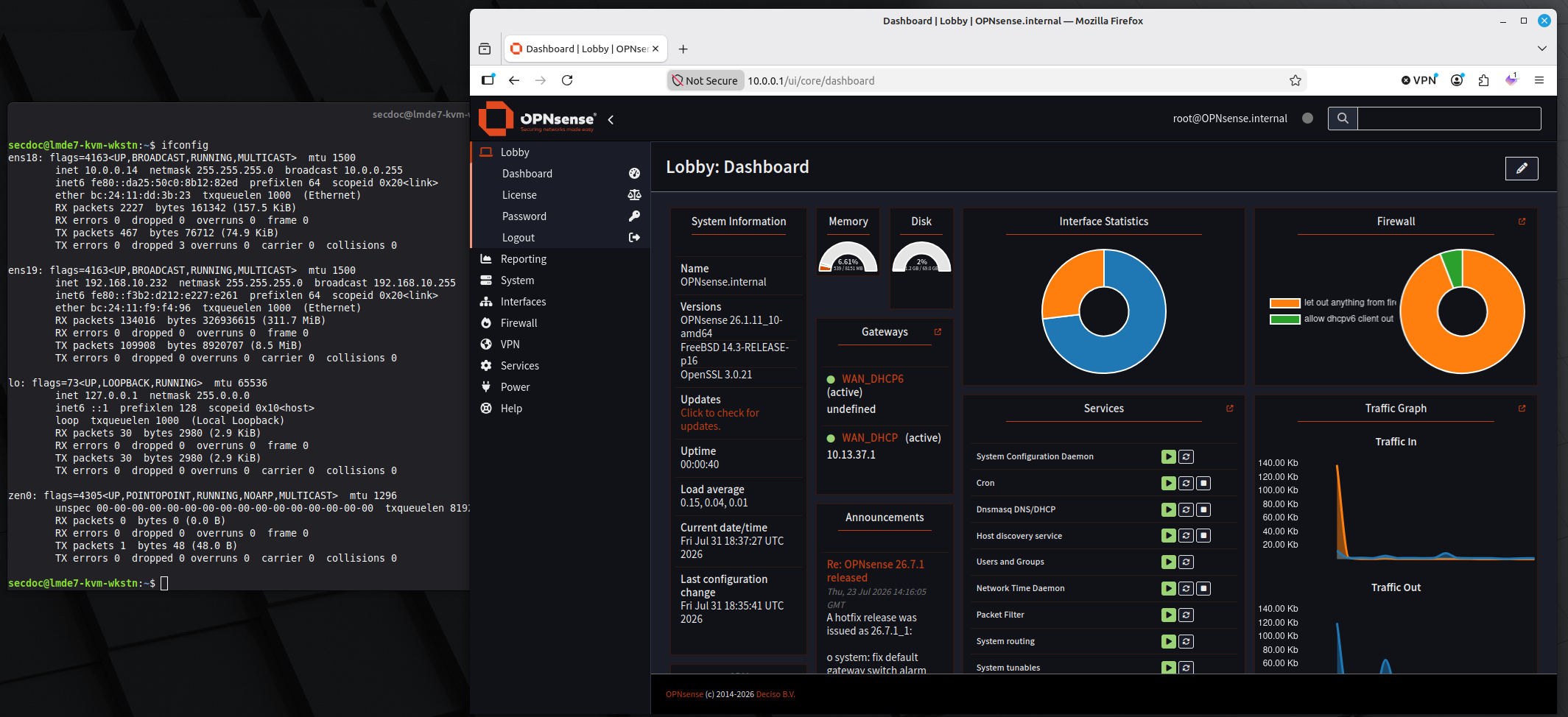
Task: Click the VPN button in Firefox toolbar
Action: tap(1419, 80)
